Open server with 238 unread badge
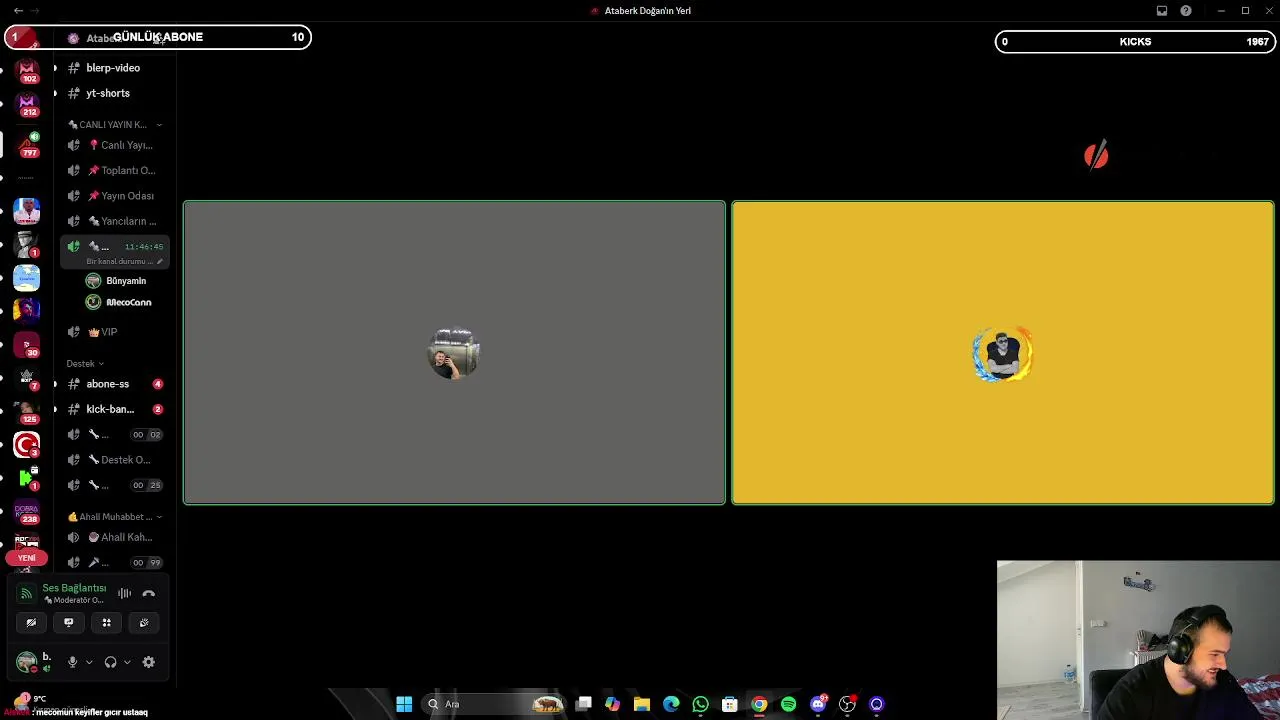1280x720 pixels. coord(27,513)
